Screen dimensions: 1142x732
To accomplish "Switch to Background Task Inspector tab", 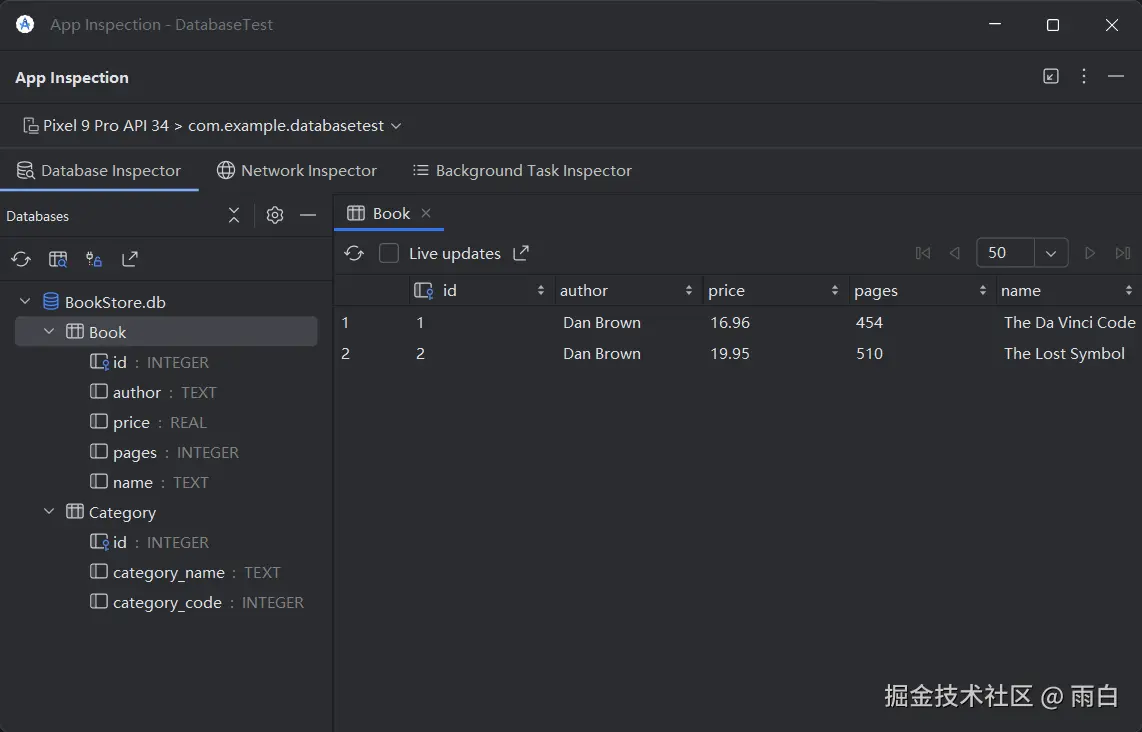I will coord(522,171).
